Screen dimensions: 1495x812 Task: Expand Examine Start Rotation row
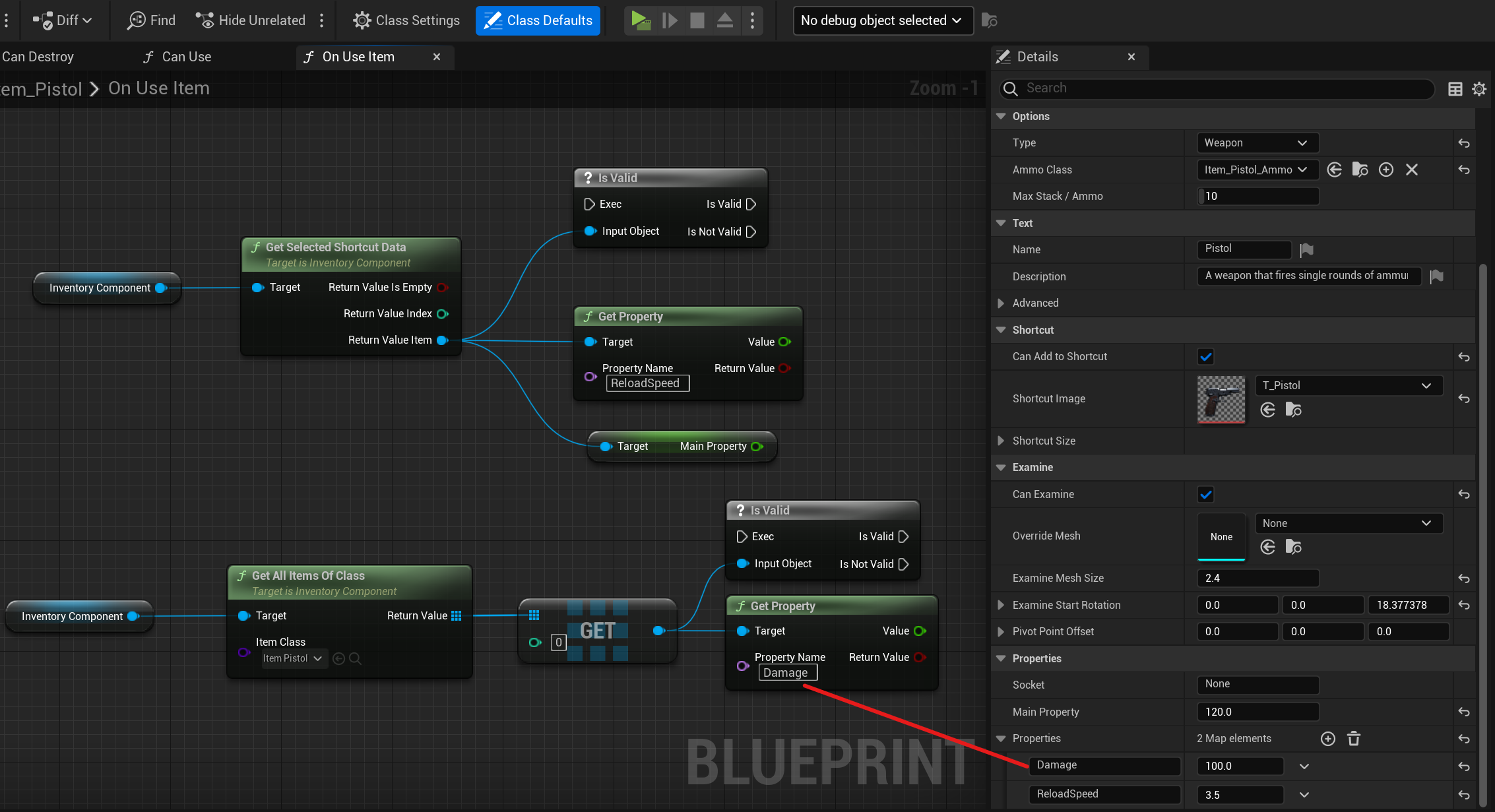[1001, 605]
